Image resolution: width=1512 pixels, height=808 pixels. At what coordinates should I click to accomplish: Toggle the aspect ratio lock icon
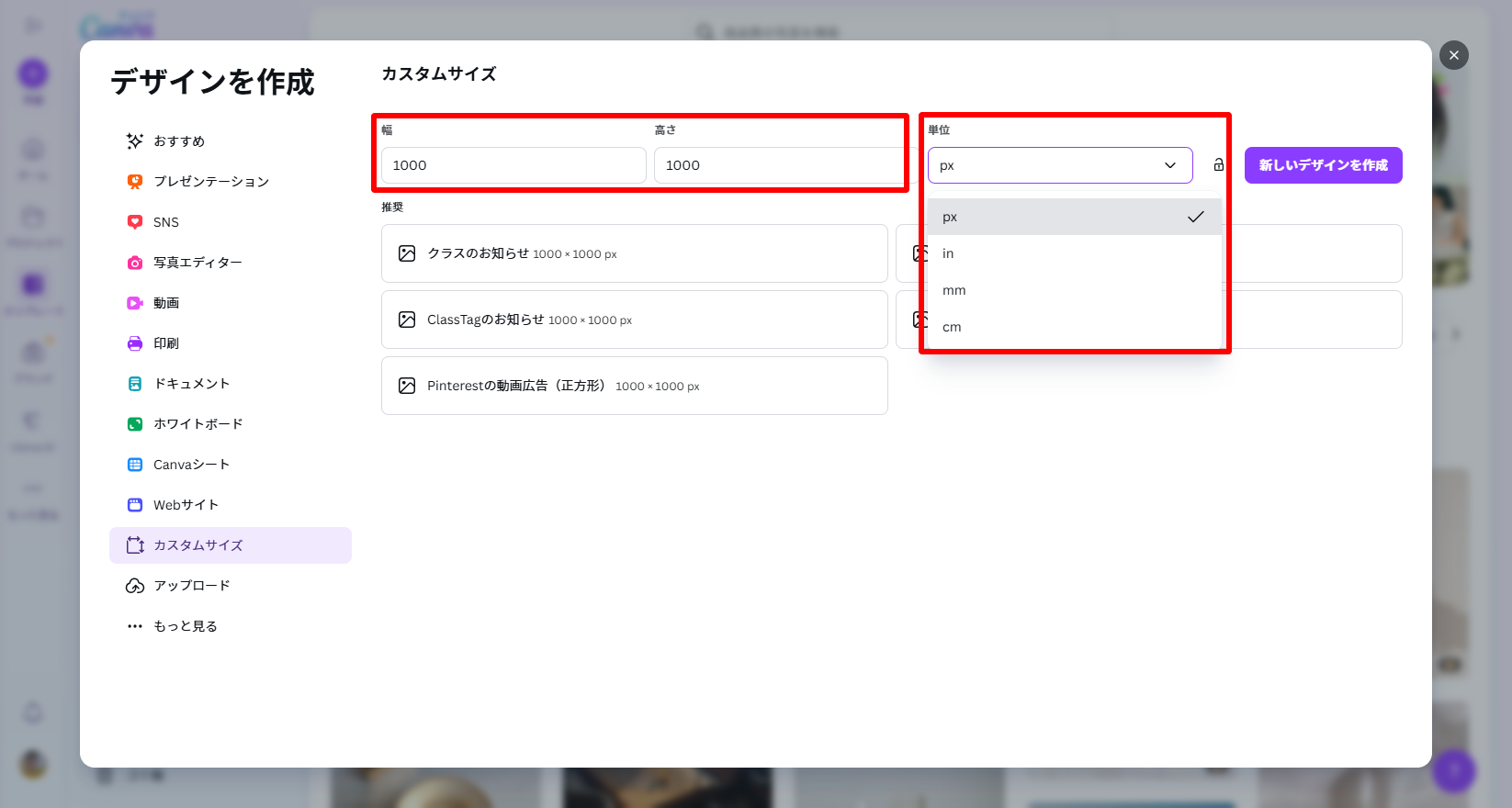tap(1218, 165)
